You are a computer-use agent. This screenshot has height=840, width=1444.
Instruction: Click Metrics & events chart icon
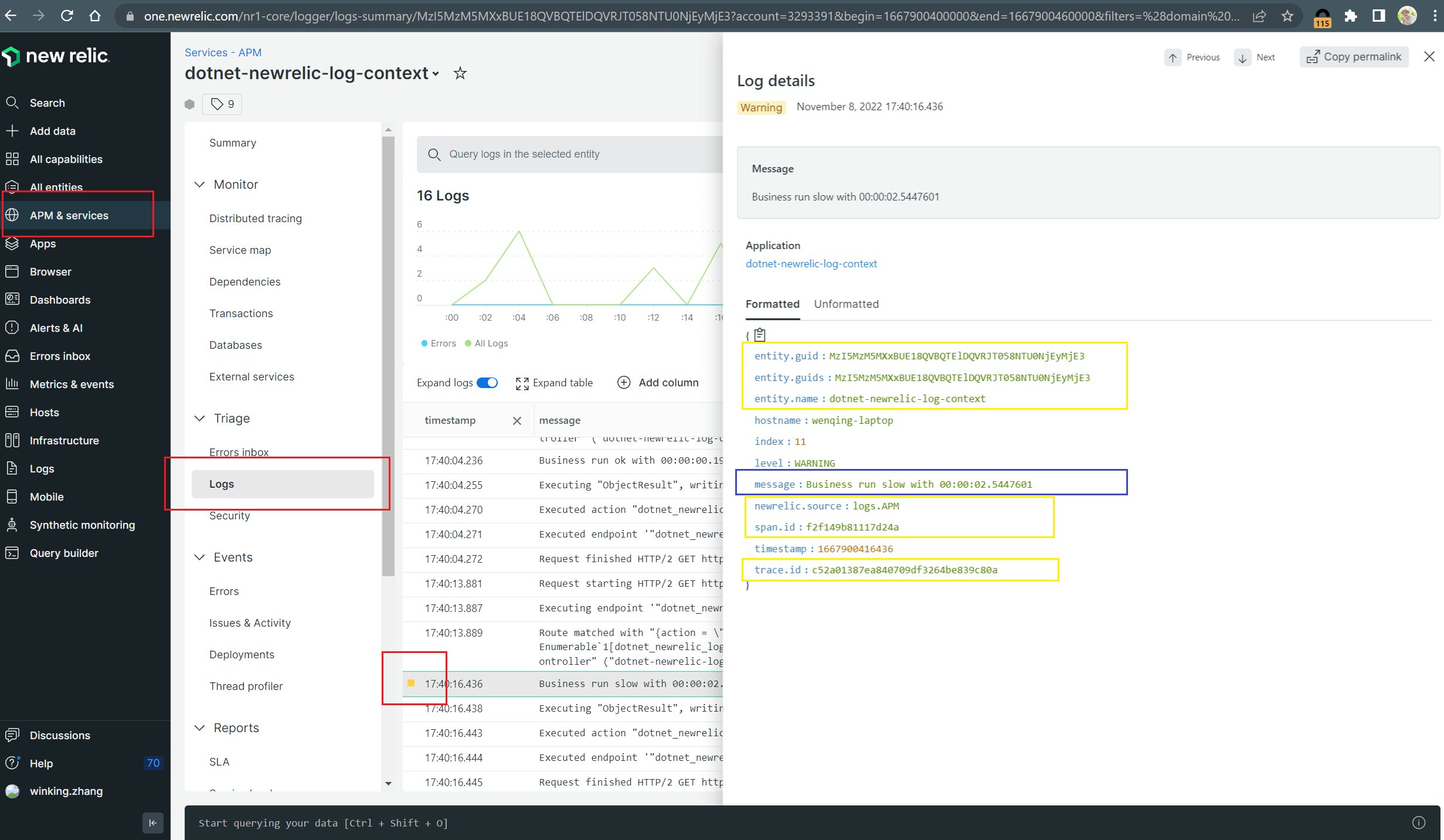coord(12,384)
